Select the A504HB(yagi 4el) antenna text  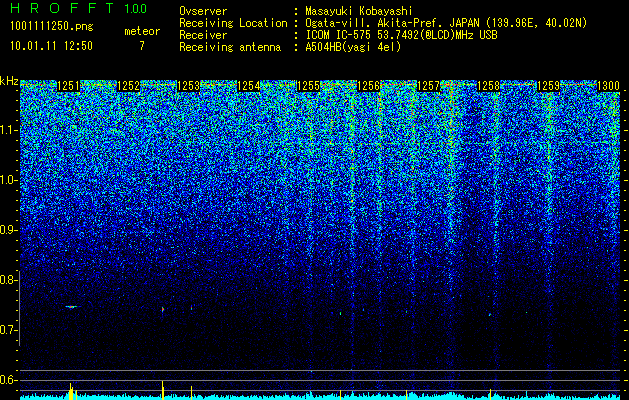coord(353,47)
